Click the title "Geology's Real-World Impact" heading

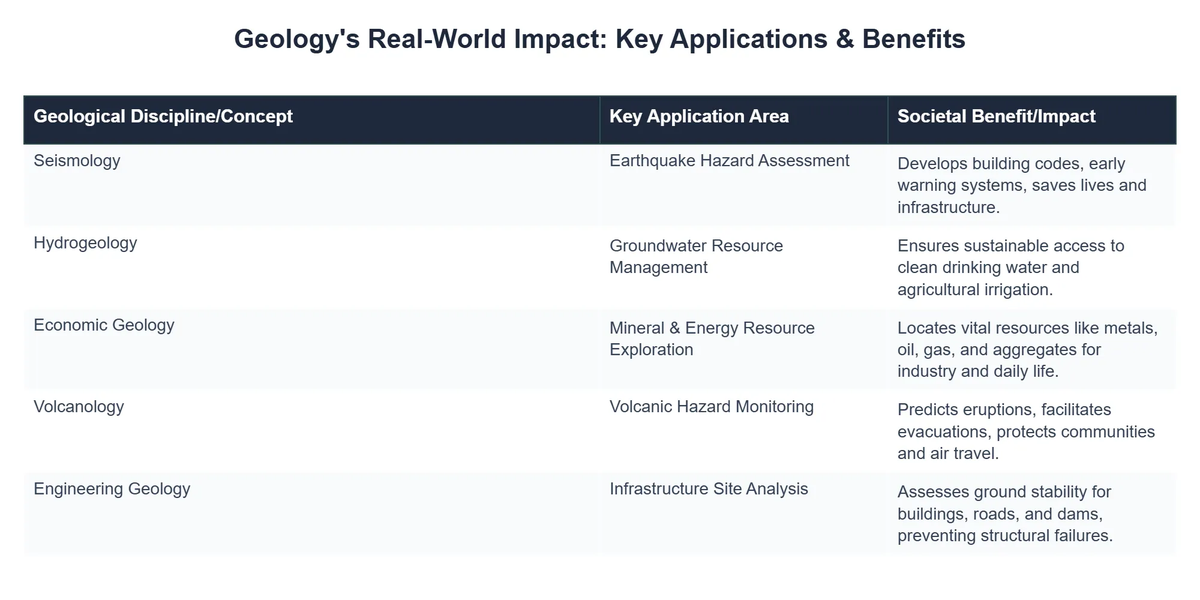point(600,39)
